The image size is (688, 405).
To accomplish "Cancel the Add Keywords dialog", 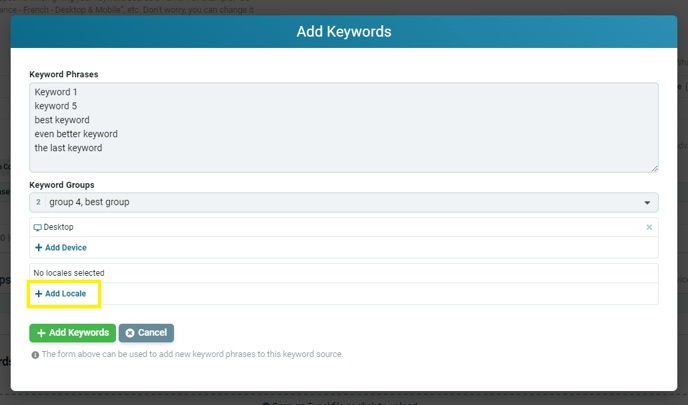I will pyautogui.click(x=146, y=333).
